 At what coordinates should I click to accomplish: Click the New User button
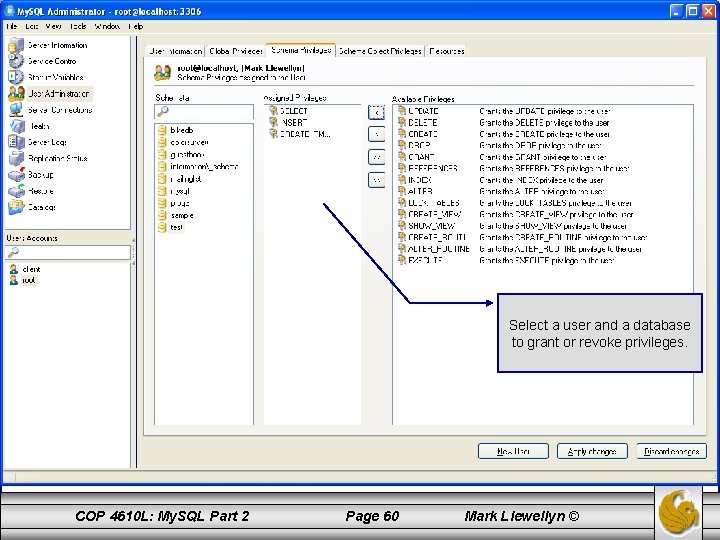[x=513, y=451]
